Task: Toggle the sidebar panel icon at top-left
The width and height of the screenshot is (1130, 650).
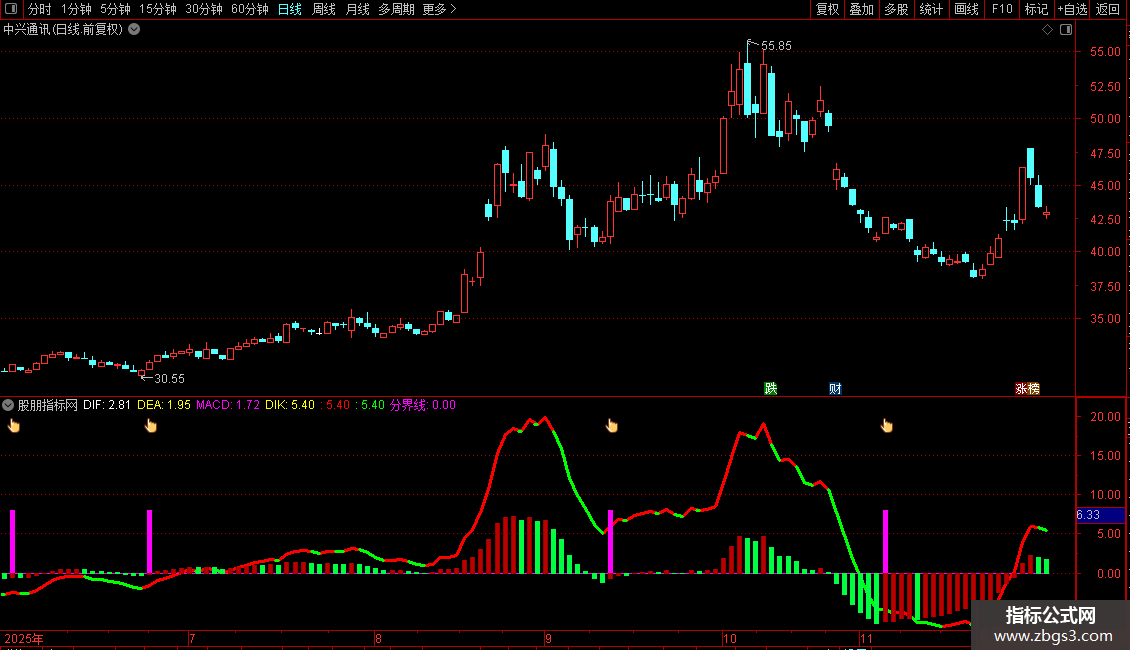Action: 11,9
